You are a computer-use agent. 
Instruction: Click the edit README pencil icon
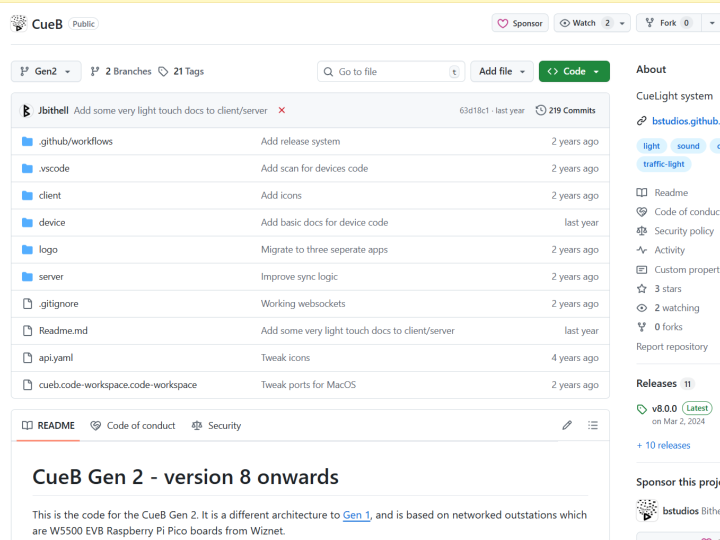click(567, 425)
